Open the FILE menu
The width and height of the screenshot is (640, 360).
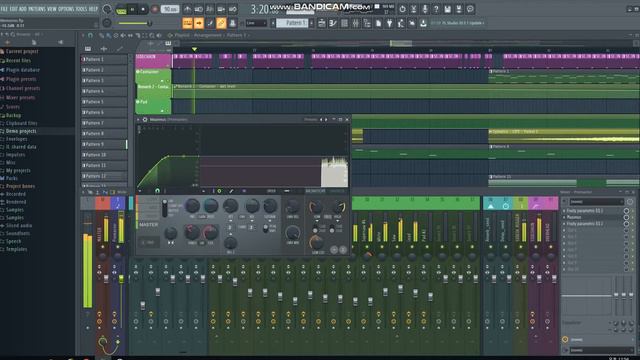click(x=4, y=9)
